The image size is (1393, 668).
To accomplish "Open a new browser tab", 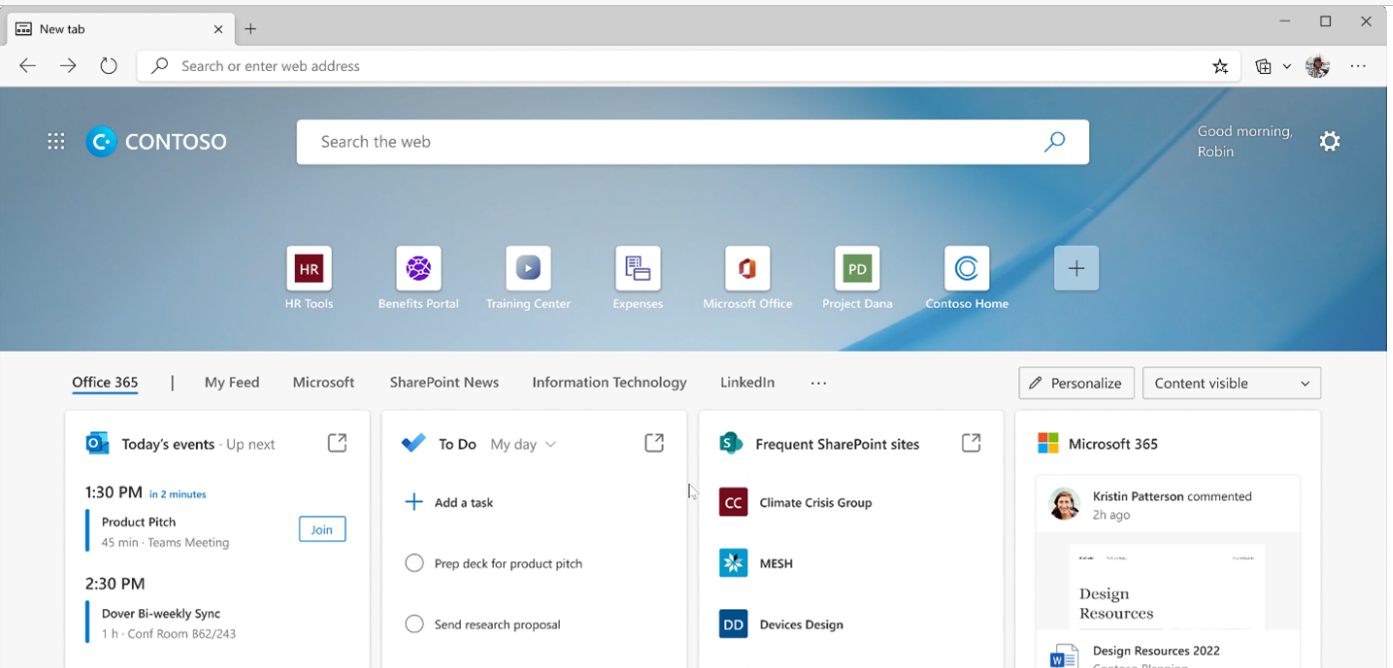I will pos(250,29).
